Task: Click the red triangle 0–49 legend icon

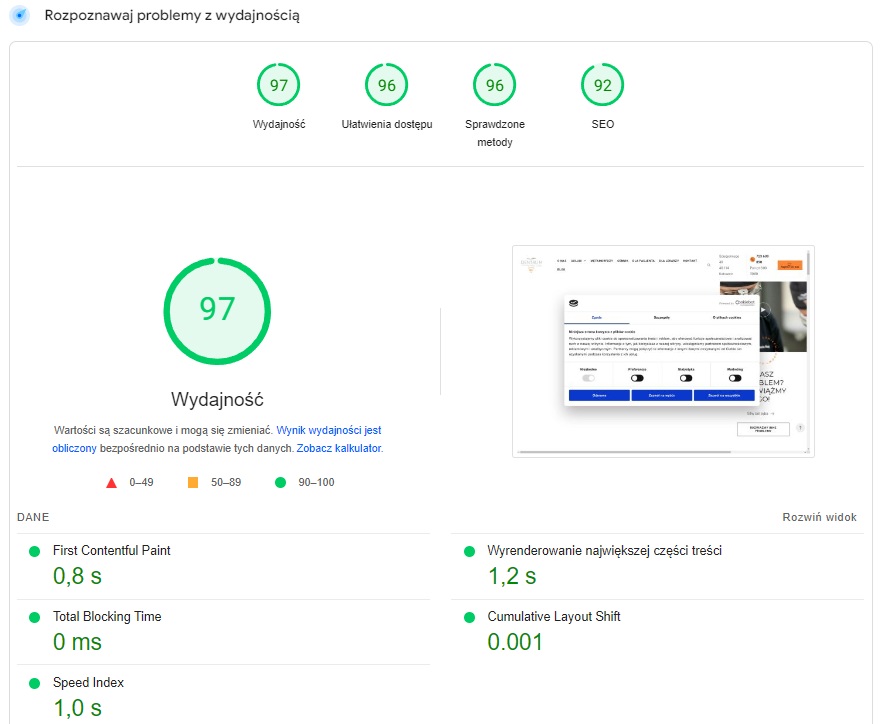Action: tap(112, 482)
